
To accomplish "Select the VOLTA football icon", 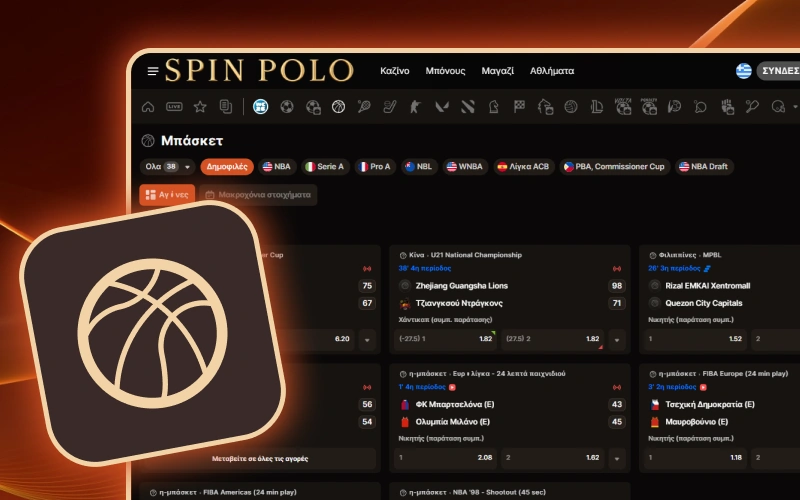I will point(623,107).
